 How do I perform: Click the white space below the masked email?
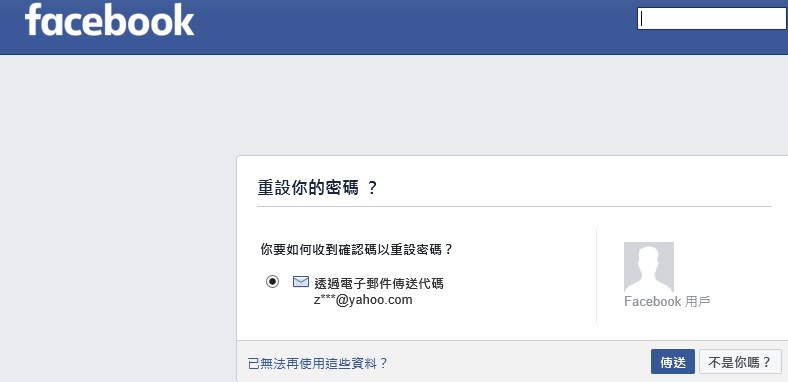(x=402, y=323)
